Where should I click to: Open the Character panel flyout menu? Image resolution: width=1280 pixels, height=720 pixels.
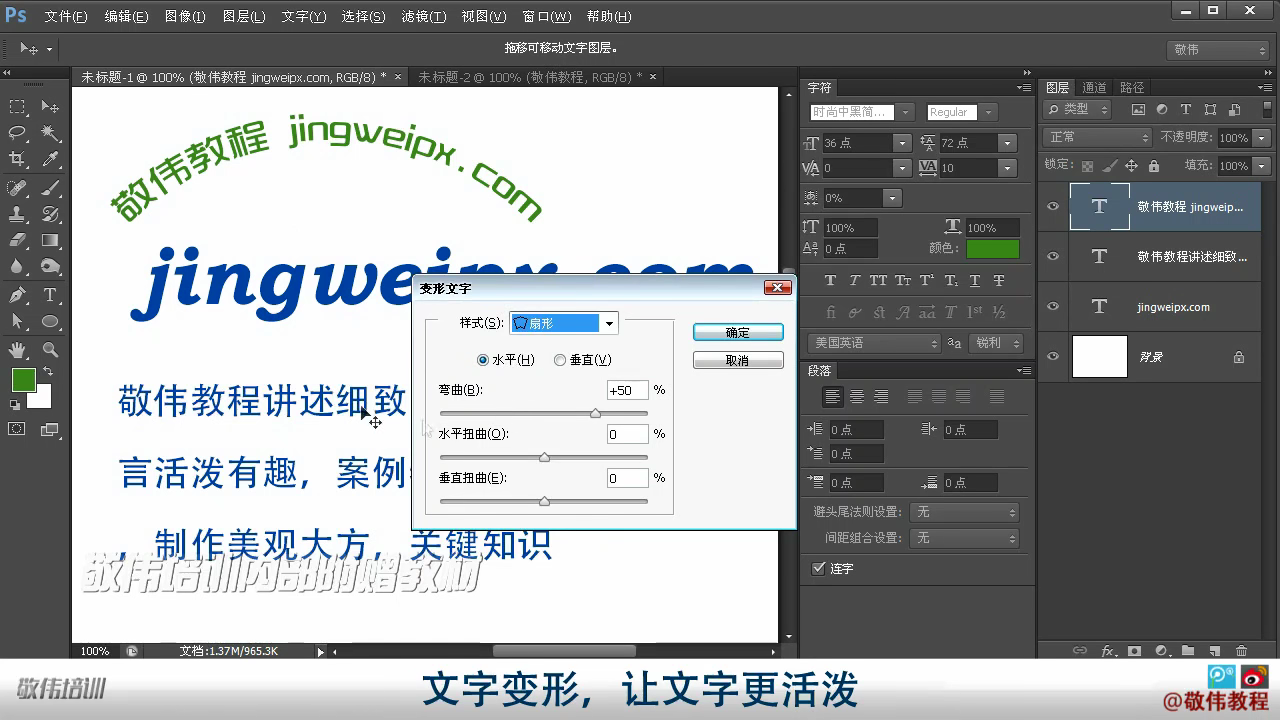point(1023,88)
